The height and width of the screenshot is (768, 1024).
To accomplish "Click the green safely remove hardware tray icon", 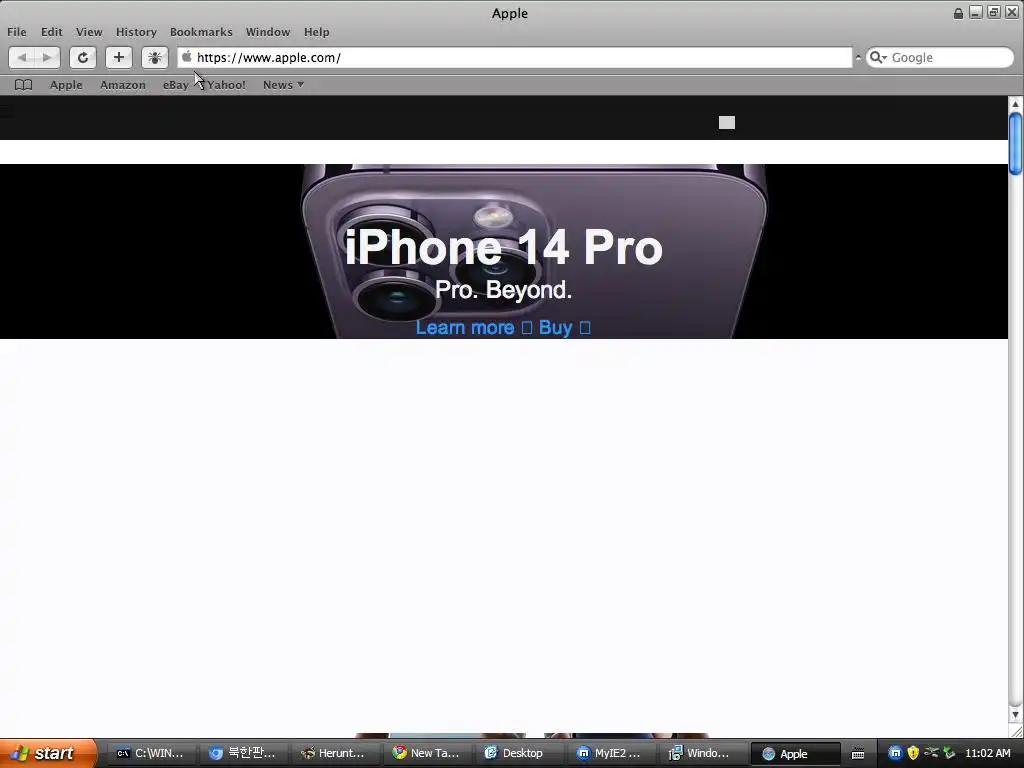I will (949, 753).
